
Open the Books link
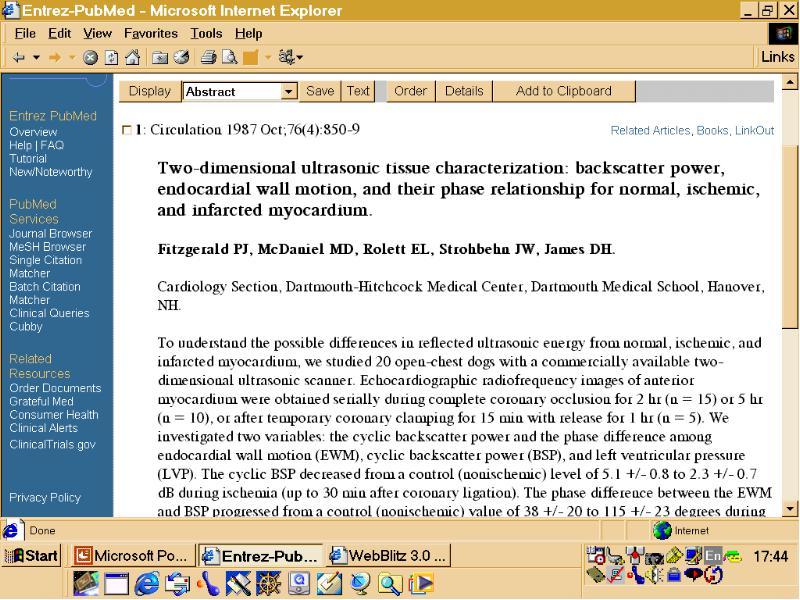[712, 131]
